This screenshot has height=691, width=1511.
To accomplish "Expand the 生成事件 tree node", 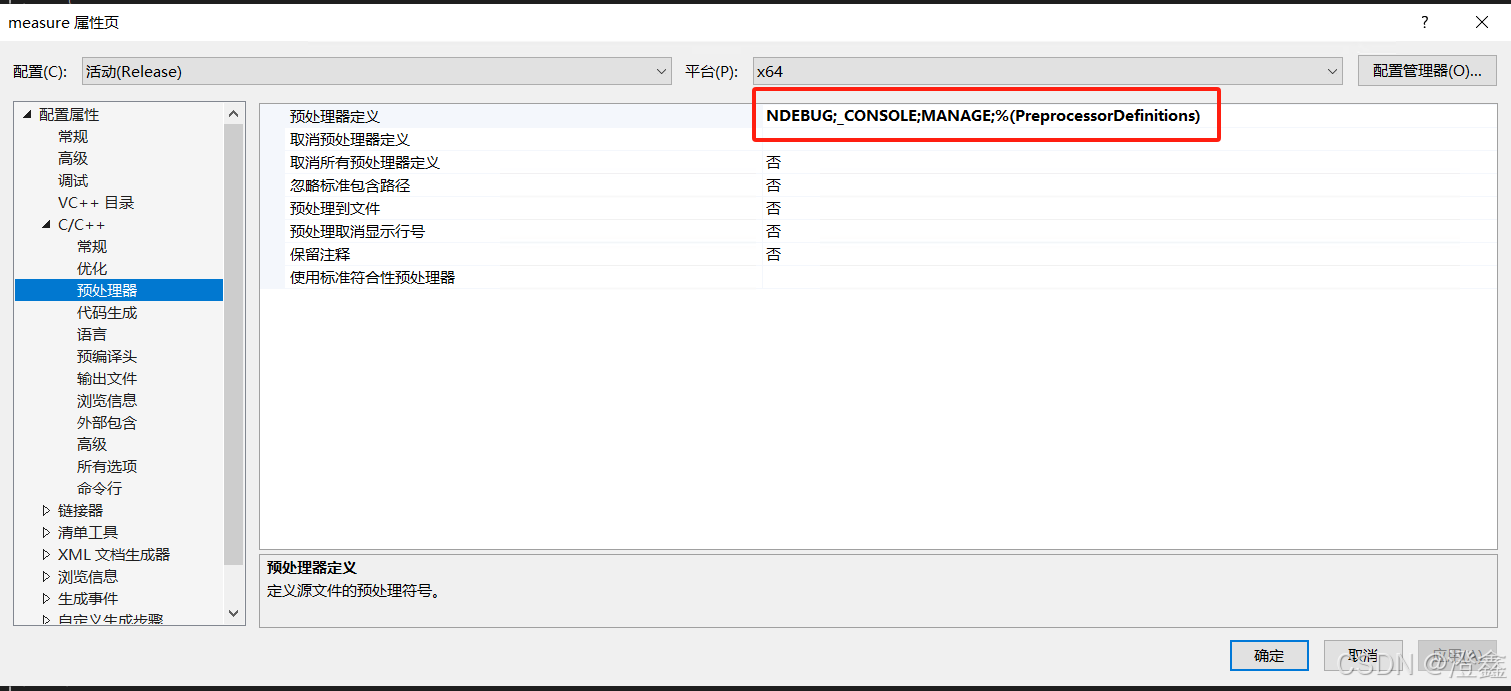I will pyautogui.click(x=46, y=599).
